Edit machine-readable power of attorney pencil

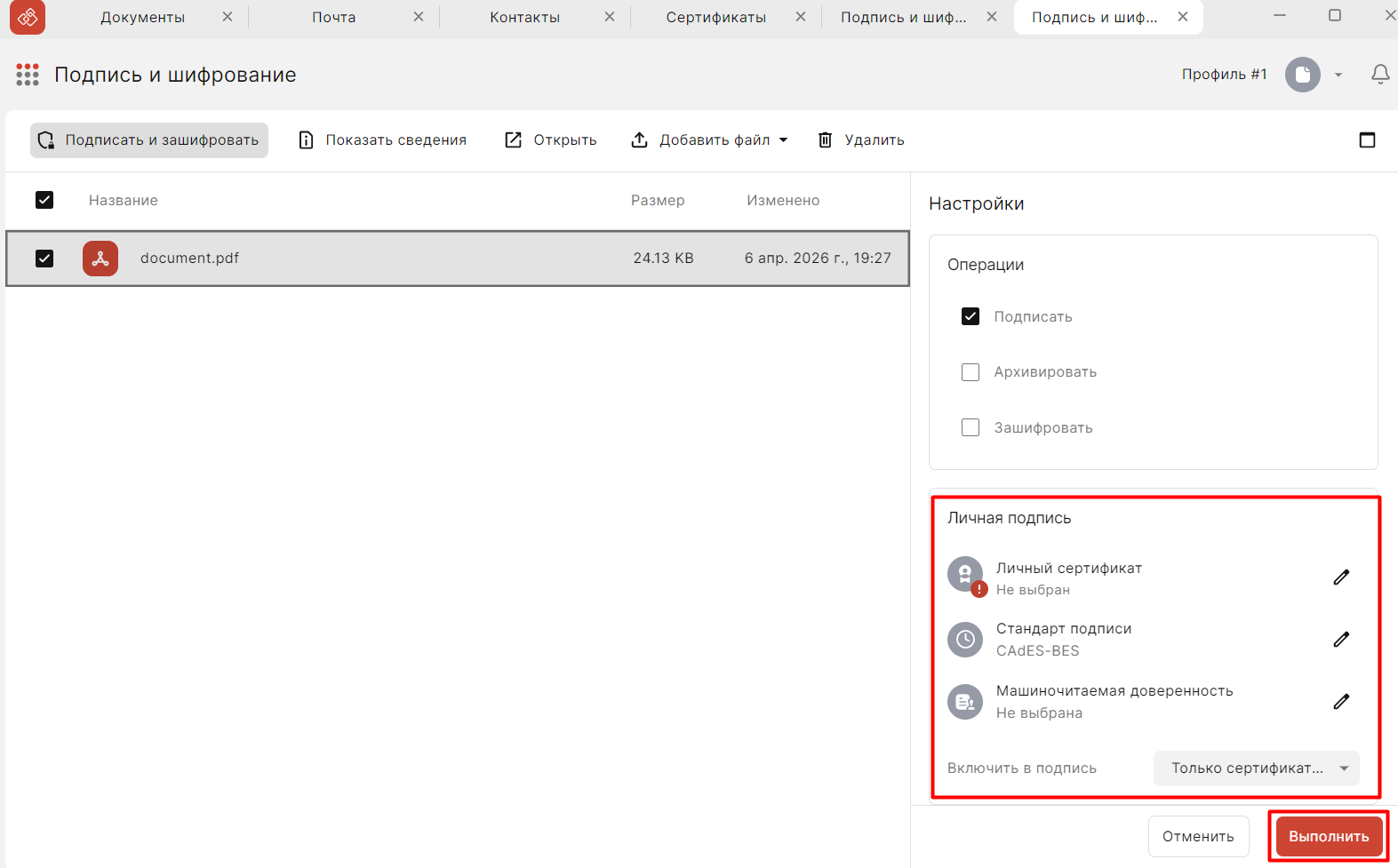[x=1341, y=702]
